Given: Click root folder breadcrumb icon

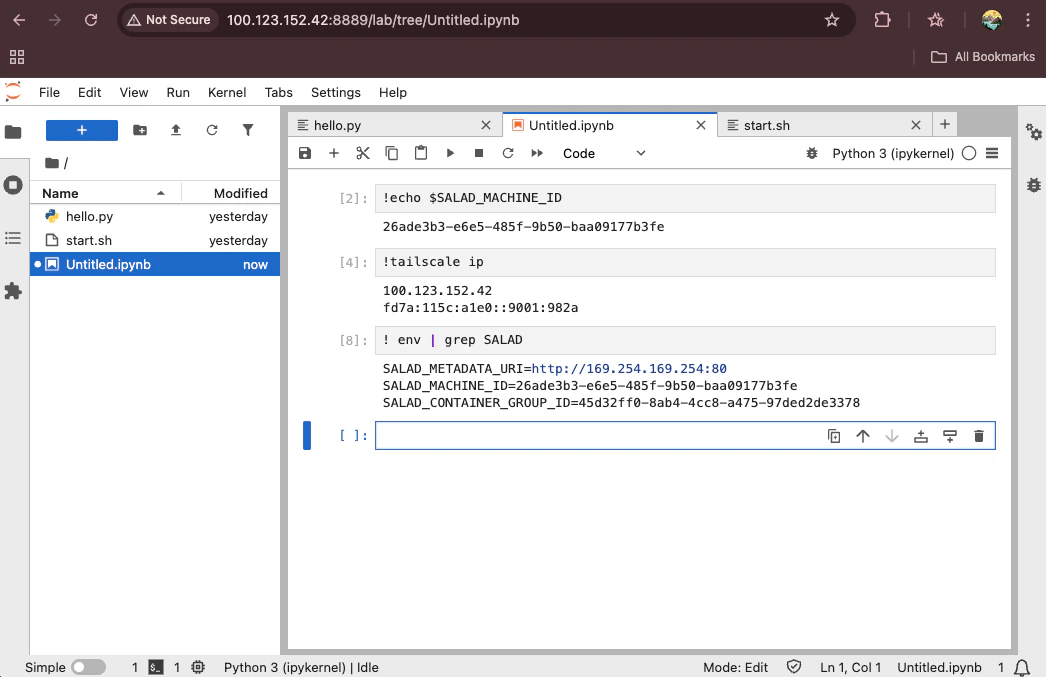Looking at the screenshot, I should [52, 163].
